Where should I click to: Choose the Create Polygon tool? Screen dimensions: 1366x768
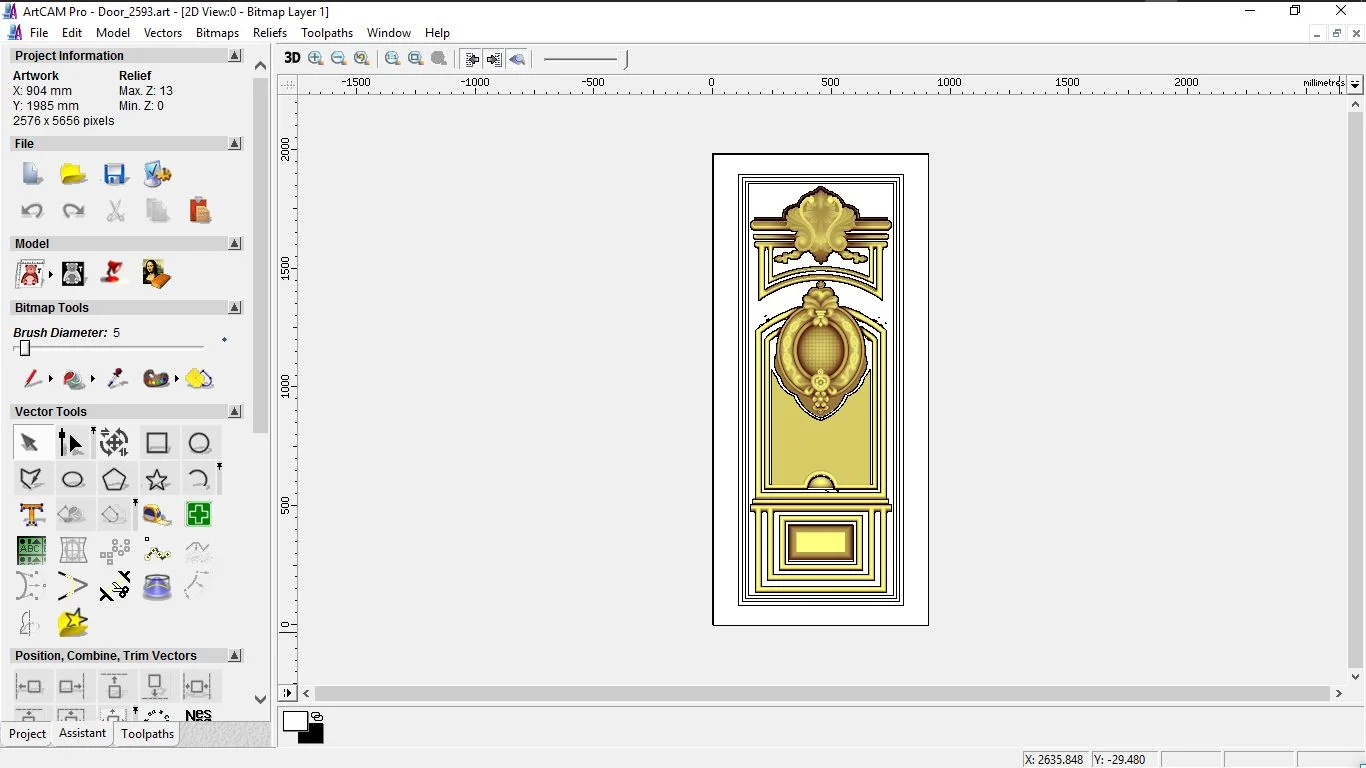(115, 480)
